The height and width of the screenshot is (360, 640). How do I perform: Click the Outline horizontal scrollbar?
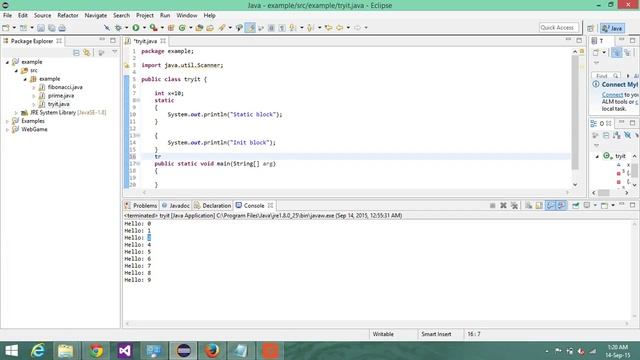pyautogui.click(x=603, y=193)
